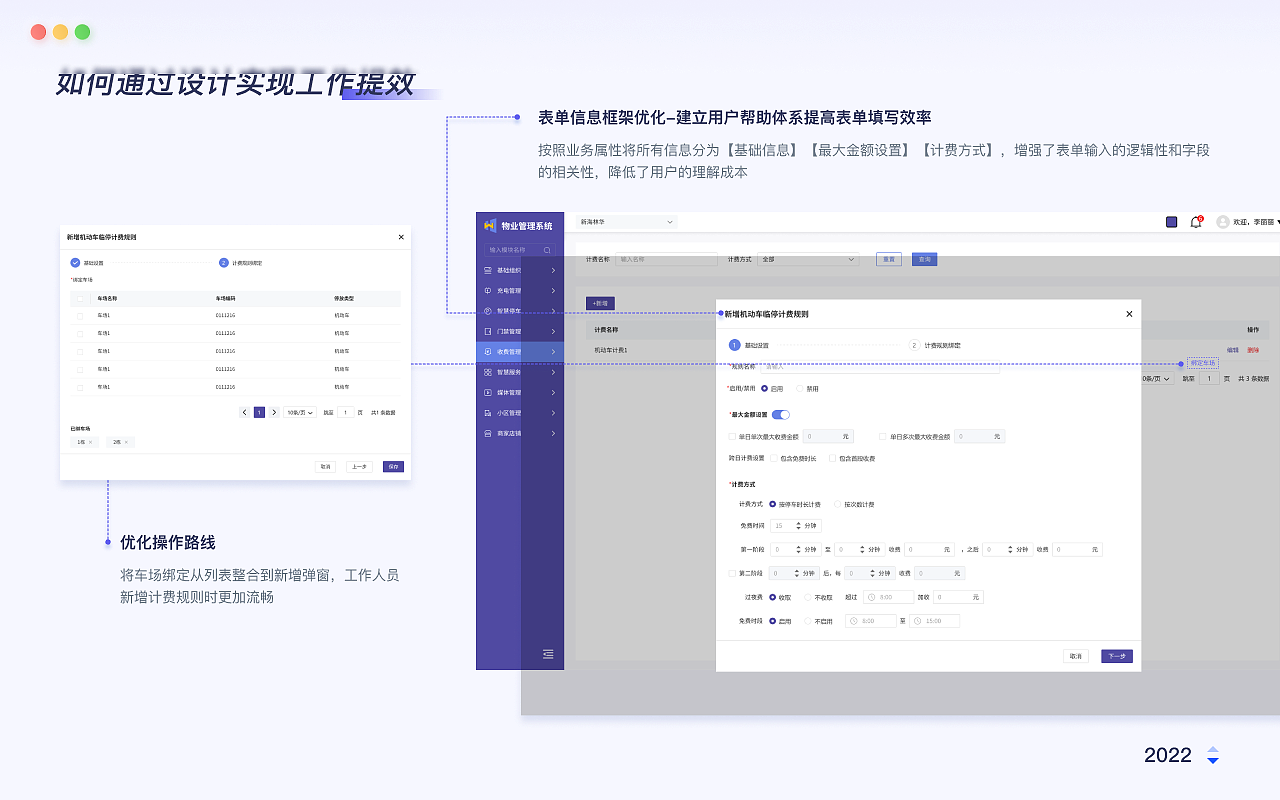
Task: Select the 禁用 radio button
Action: 800,388
